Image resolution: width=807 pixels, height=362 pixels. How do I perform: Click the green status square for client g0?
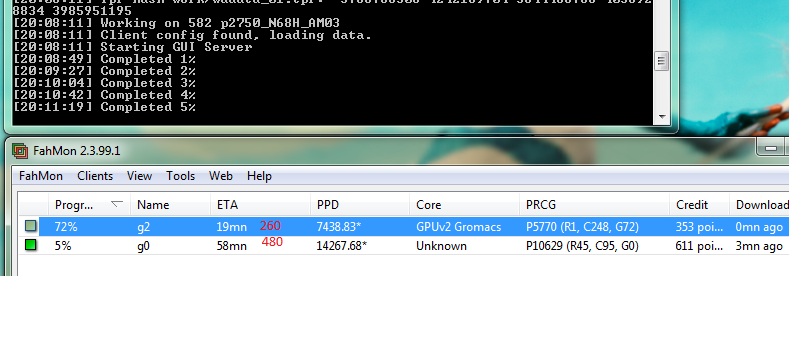point(31,245)
